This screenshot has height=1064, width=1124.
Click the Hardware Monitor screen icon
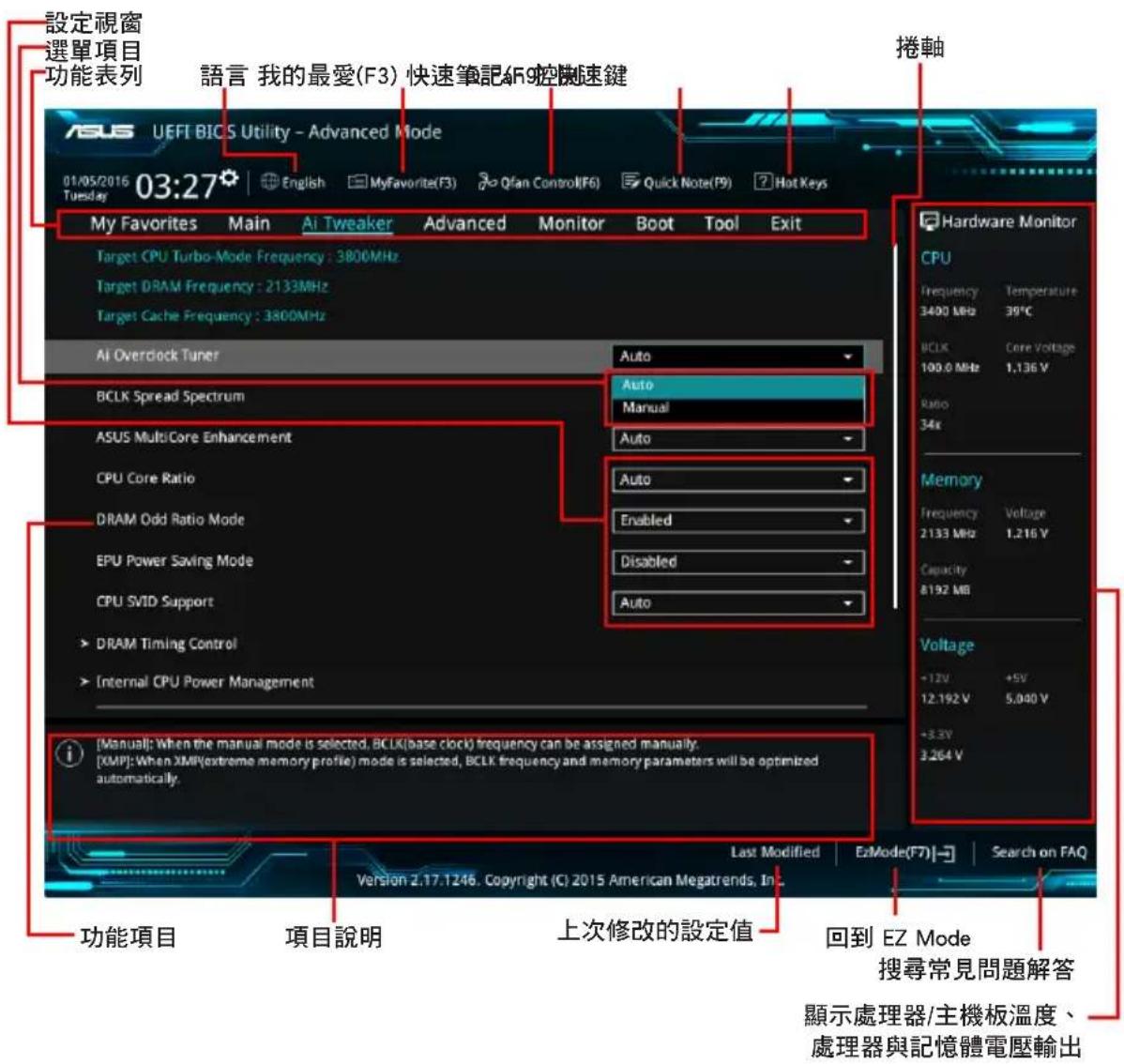point(929,220)
